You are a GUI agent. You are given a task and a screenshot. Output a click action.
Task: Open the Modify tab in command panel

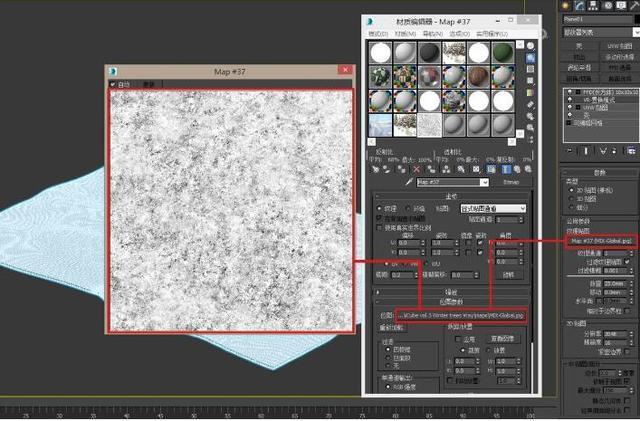point(580,5)
